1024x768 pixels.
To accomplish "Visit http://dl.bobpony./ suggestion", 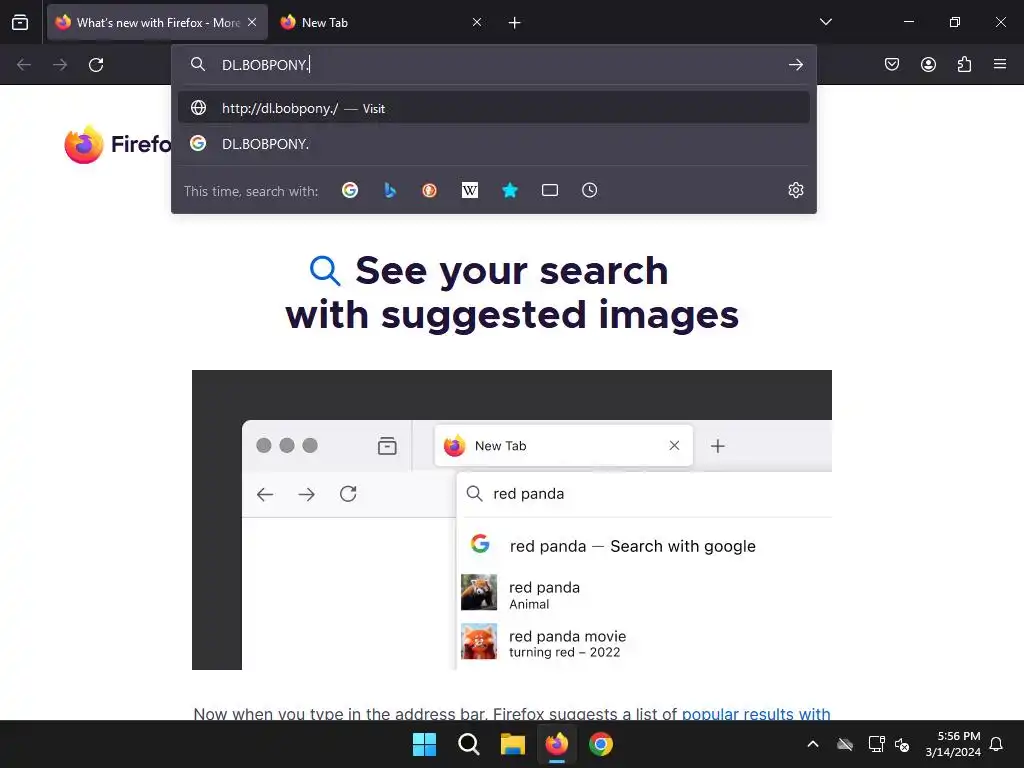I will pyautogui.click(x=494, y=108).
